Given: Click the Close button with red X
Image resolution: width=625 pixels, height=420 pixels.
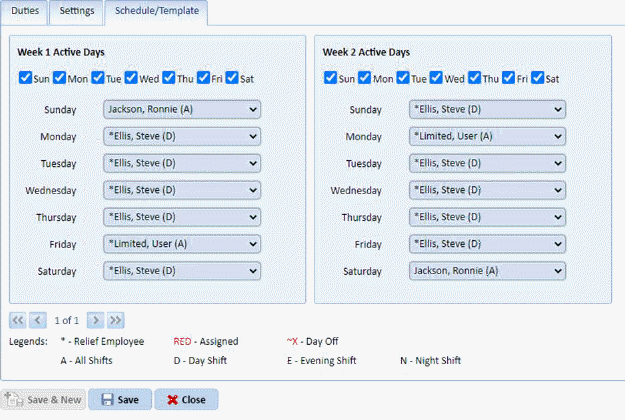Looking at the screenshot, I should (x=185, y=399).
